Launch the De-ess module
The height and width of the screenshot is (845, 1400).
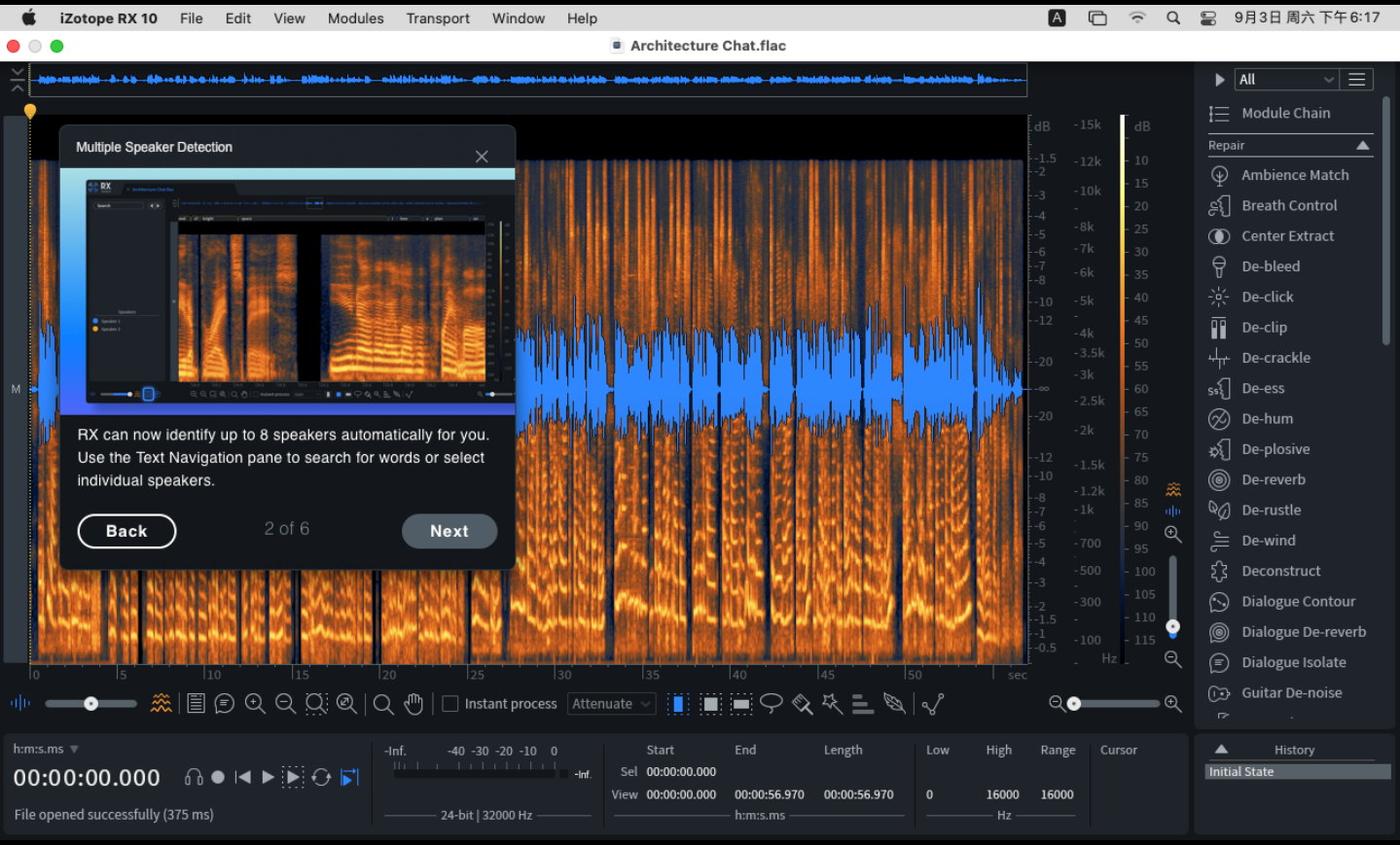tap(1290, 388)
